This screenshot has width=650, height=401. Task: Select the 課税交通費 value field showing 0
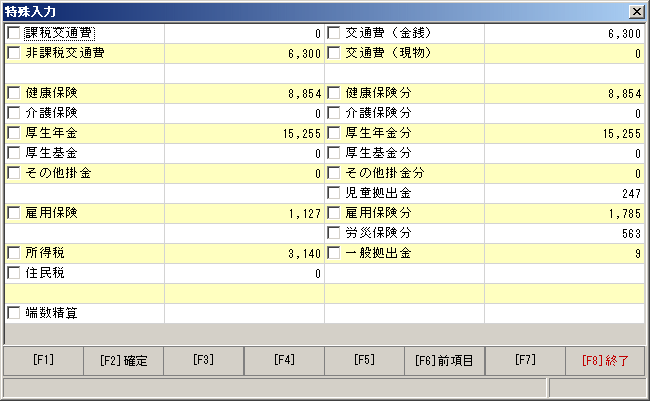point(244,33)
